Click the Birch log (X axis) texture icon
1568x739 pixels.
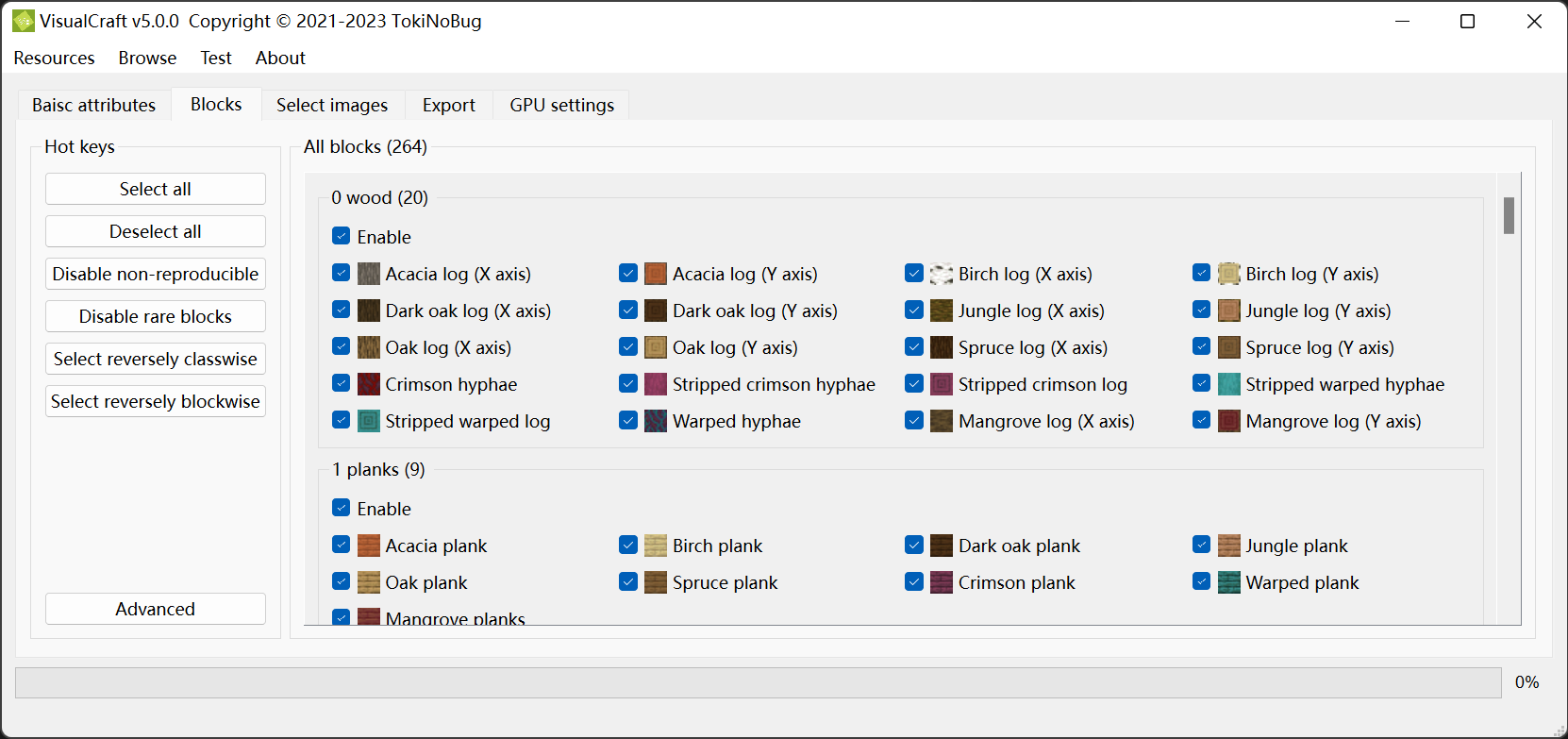point(942,274)
